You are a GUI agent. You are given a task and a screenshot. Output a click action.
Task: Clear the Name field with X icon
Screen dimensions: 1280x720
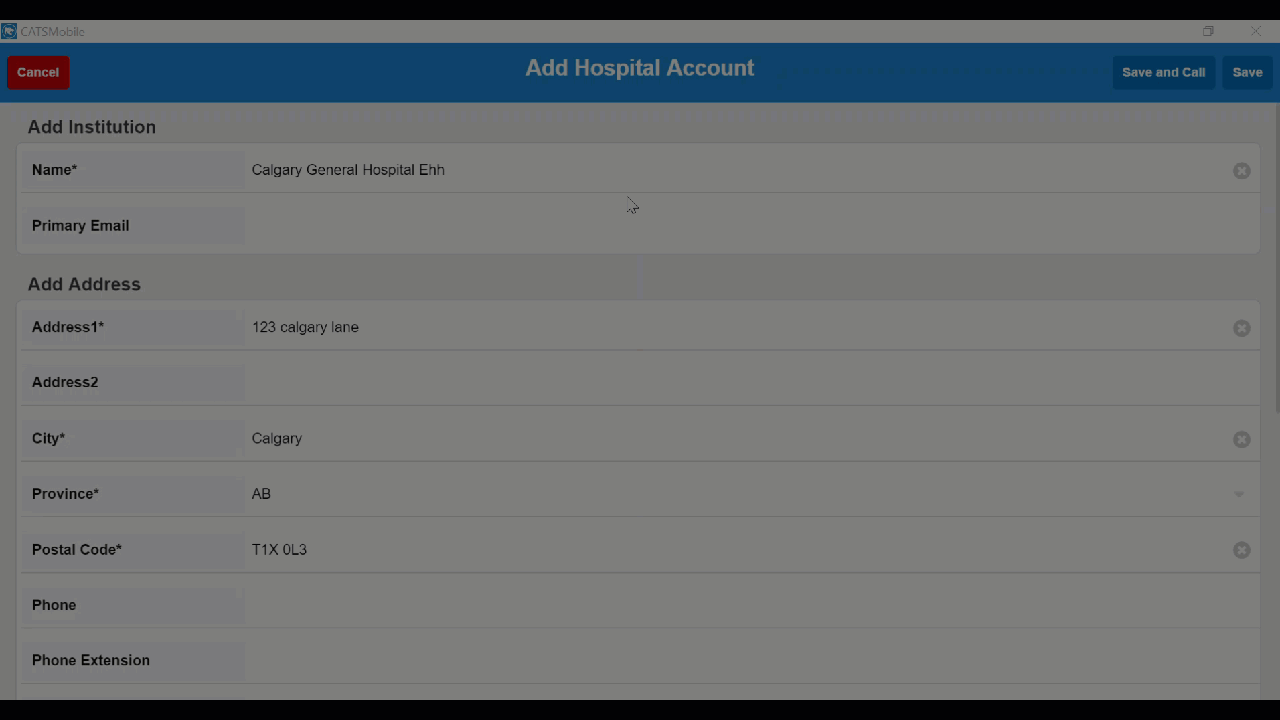pos(1241,171)
